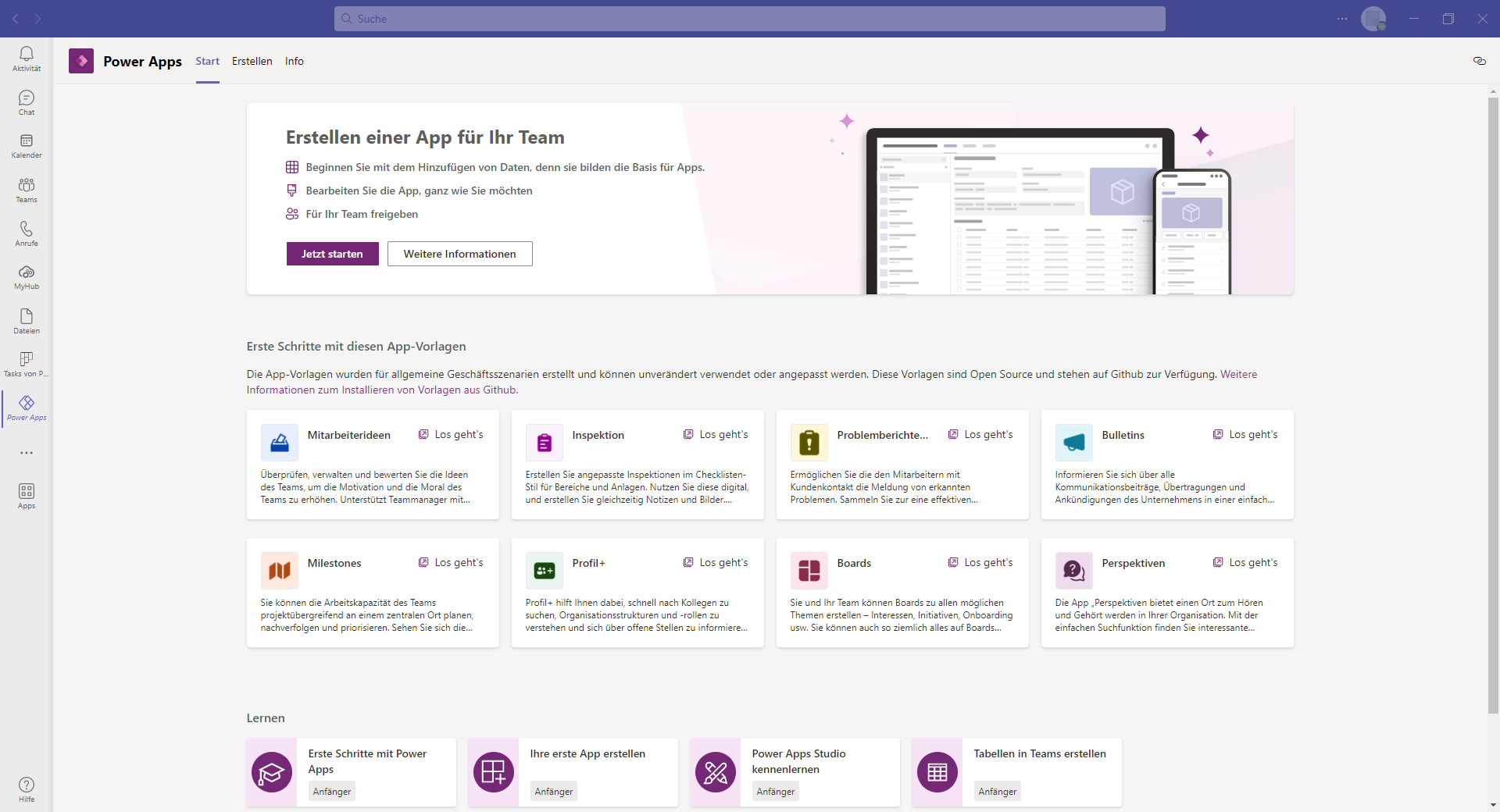Click the Milestones template icon

(x=280, y=571)
